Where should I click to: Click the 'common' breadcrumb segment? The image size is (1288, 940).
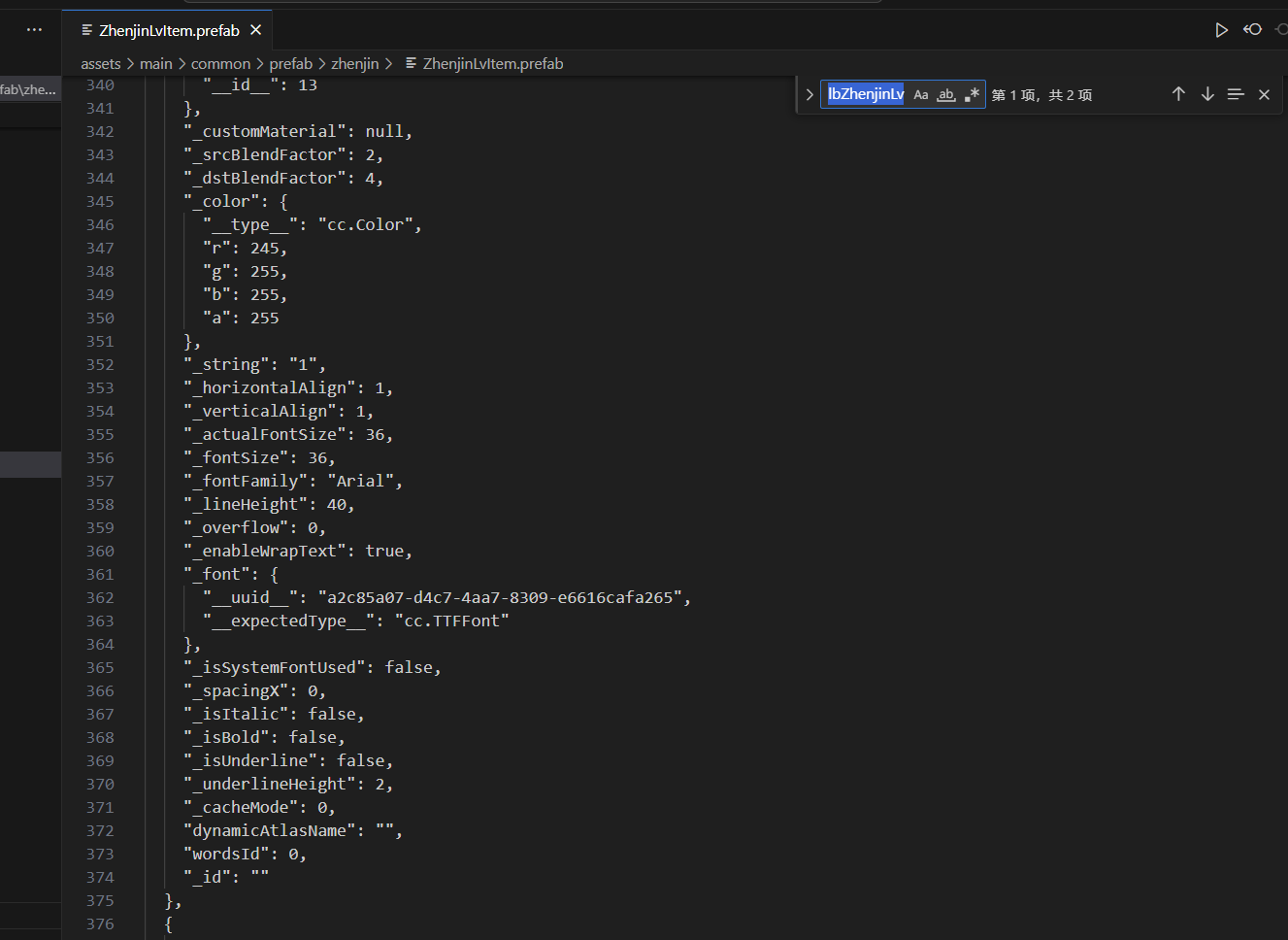pyautogui.click(x=220, y=64)
